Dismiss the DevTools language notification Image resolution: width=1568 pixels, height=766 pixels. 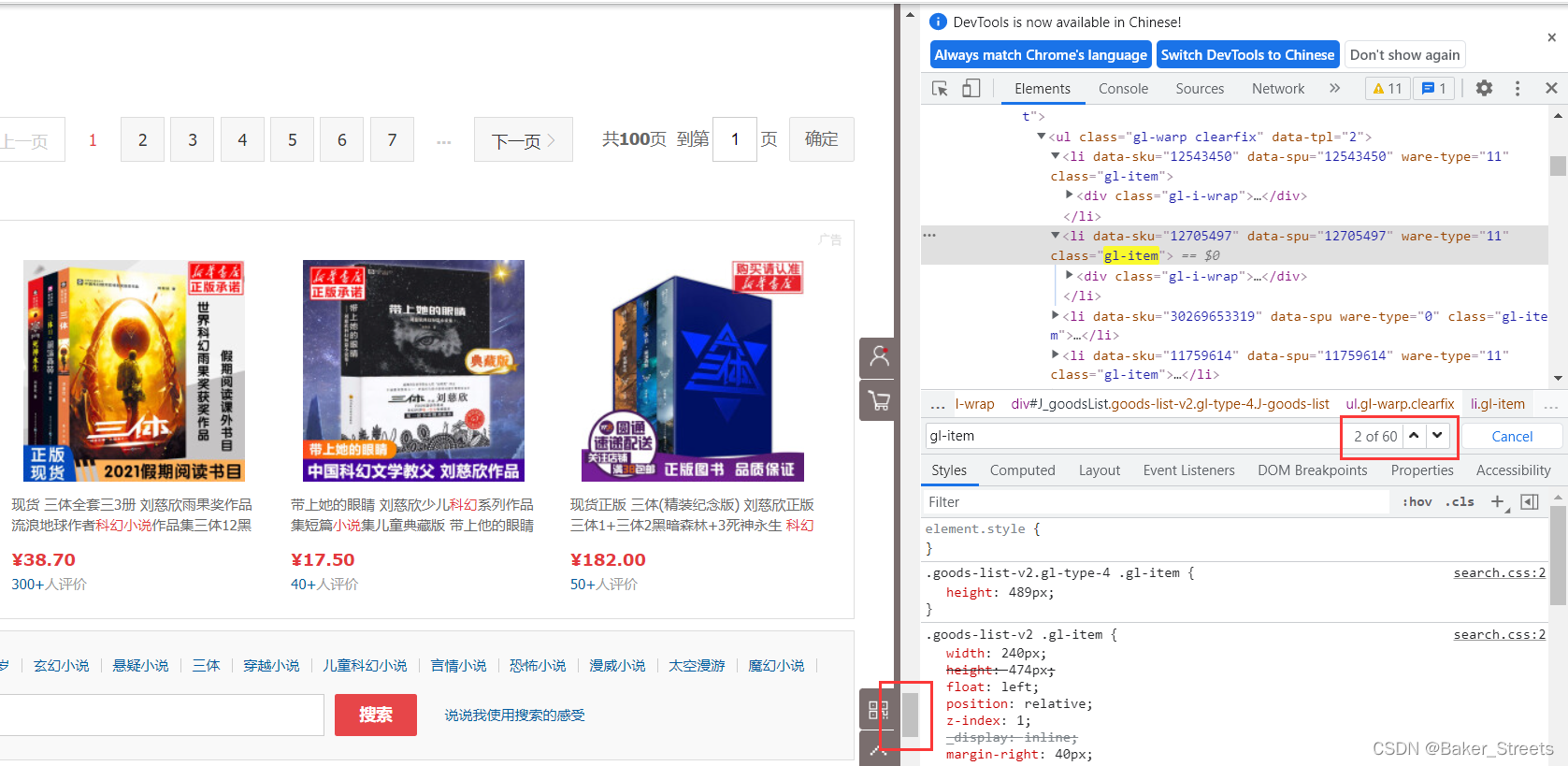pos(1551,37)
